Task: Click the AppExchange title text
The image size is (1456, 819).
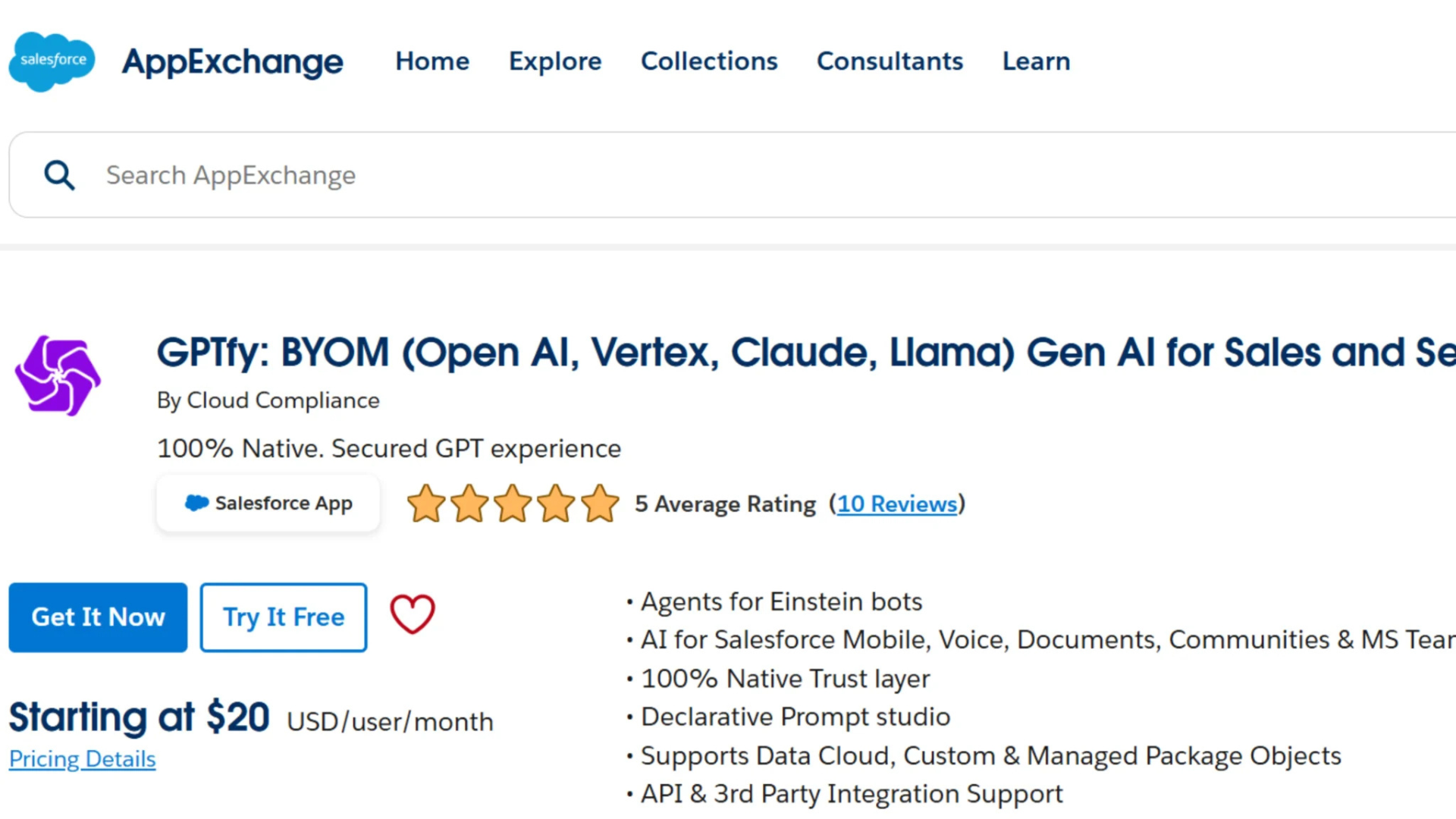Action: (232, 61)
